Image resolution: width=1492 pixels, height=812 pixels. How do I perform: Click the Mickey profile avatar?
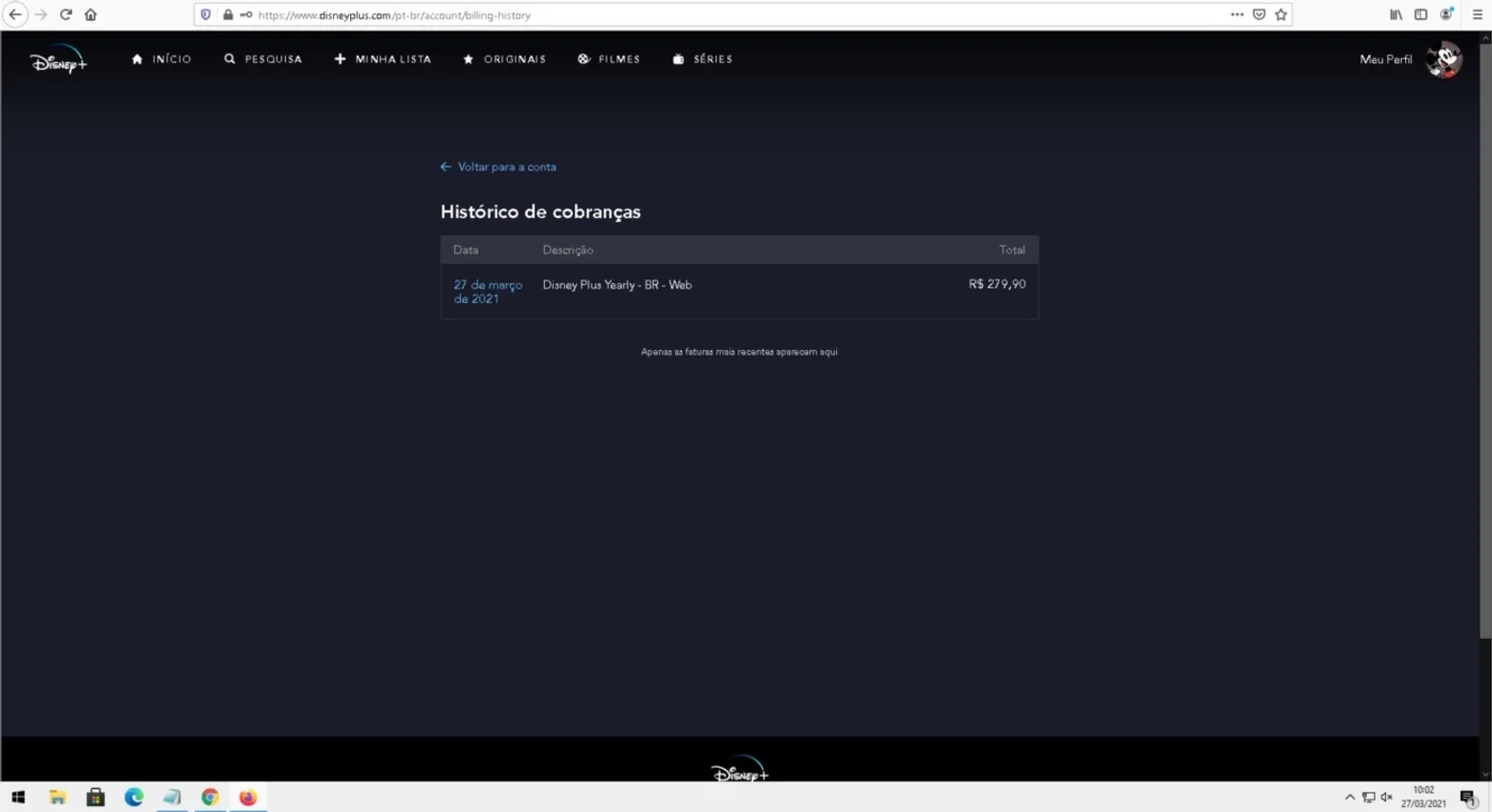1444,59
